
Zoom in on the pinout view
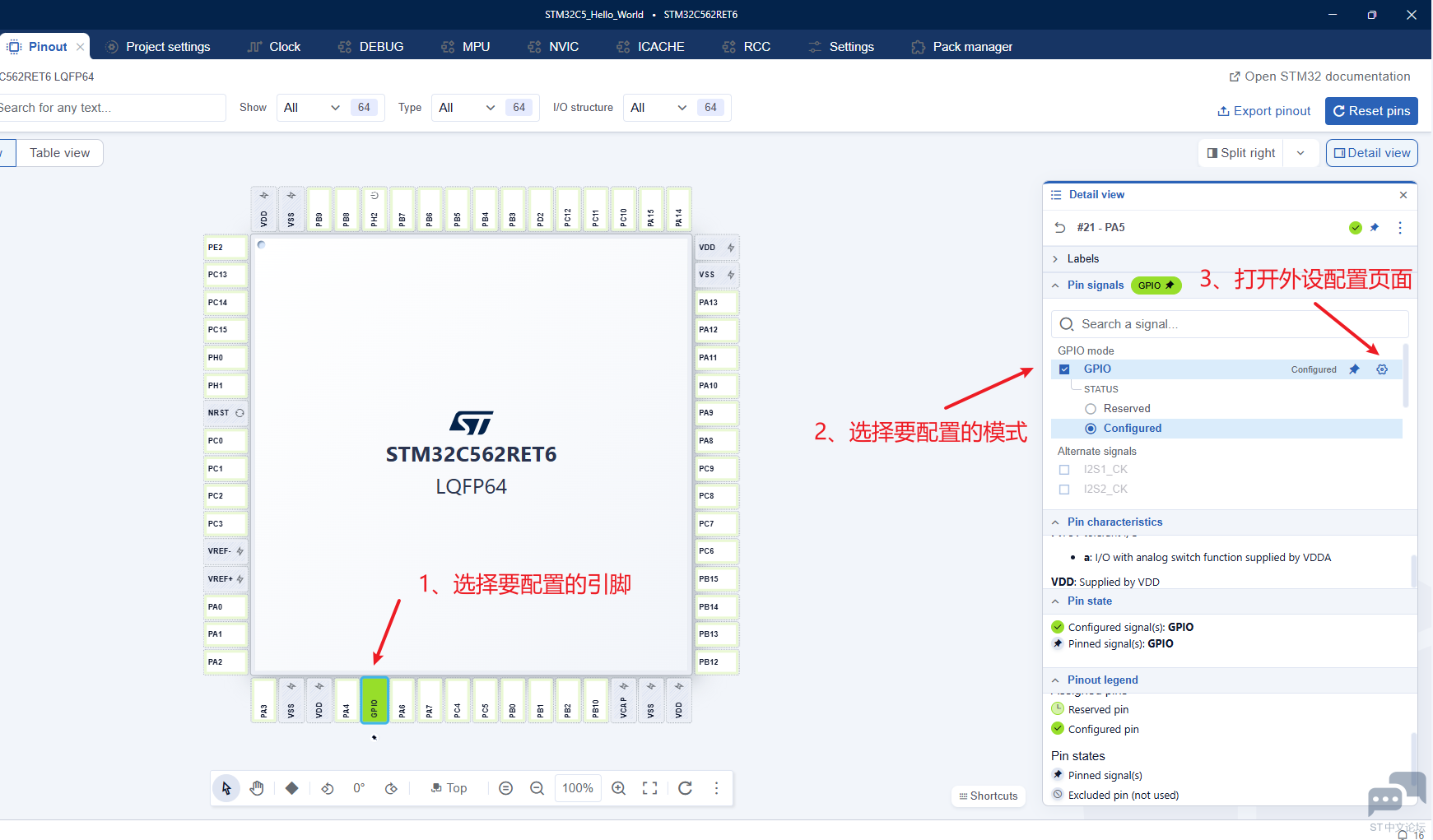pyautogui.click(x=619, y=788)
